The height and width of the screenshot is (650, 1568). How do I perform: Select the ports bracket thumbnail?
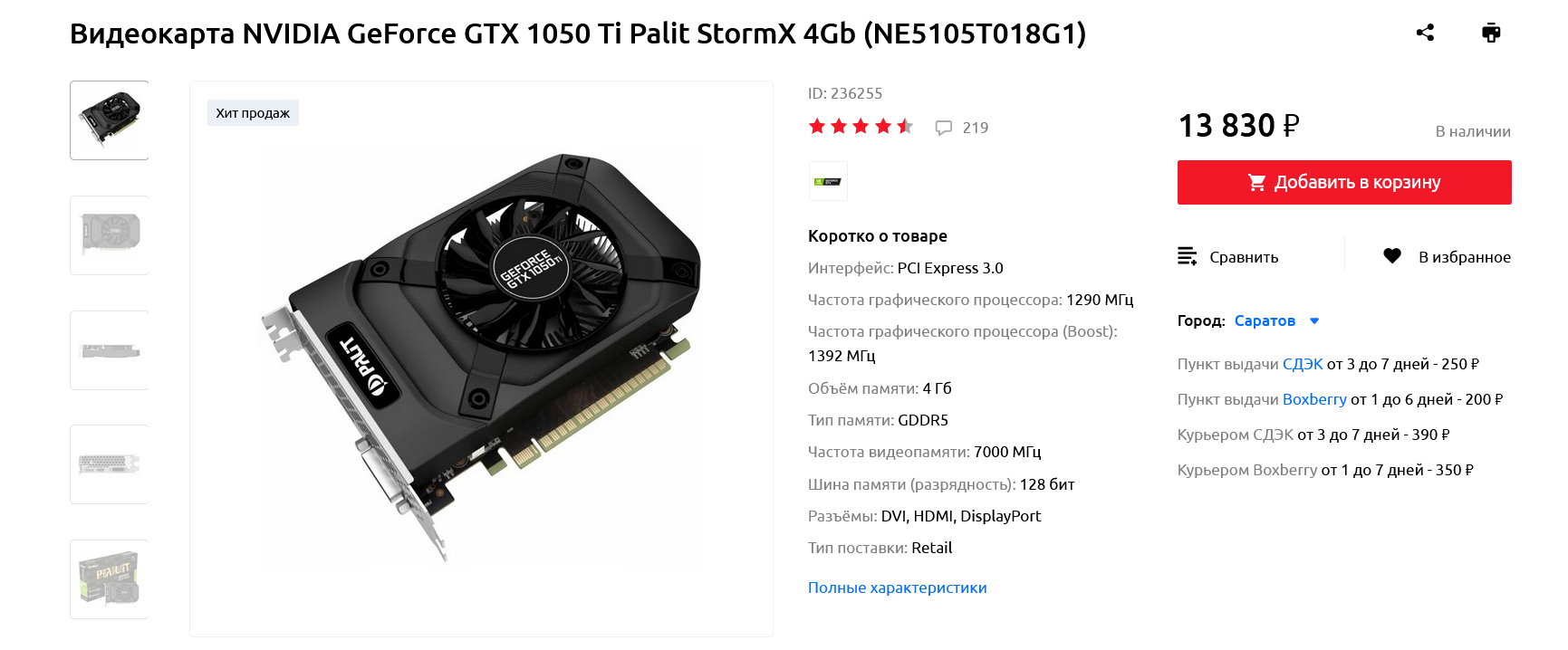click(110, 464)
